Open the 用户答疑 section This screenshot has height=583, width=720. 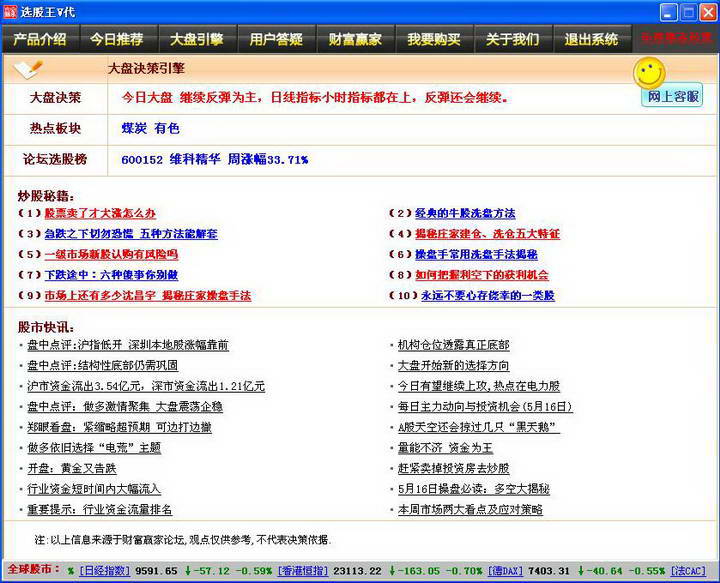click(276, 40)
